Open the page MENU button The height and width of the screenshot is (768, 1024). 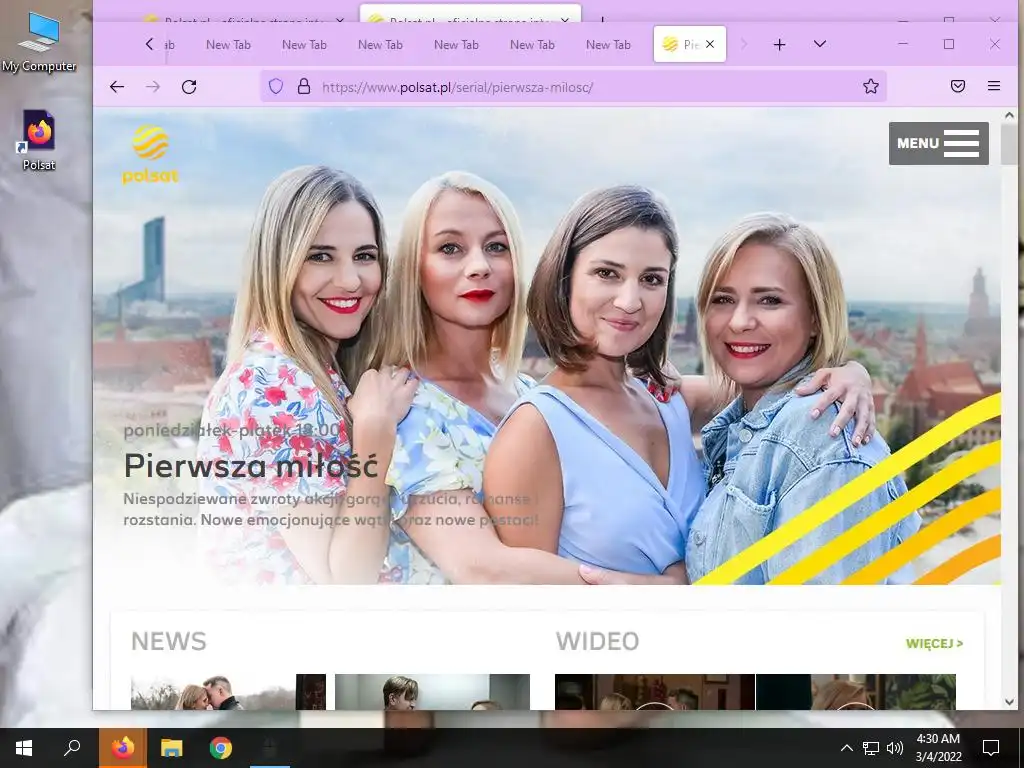coord(938,143)
